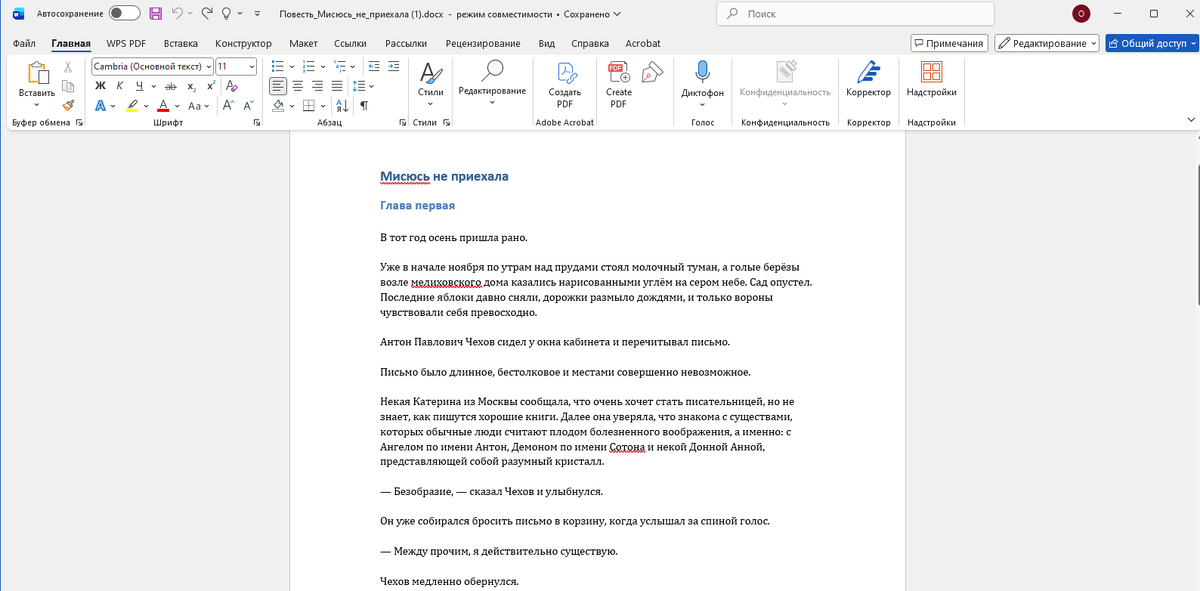This screenshot has height=591, width=1200.
Task: Click the Cut scissors icon
Action: point(68,67)
